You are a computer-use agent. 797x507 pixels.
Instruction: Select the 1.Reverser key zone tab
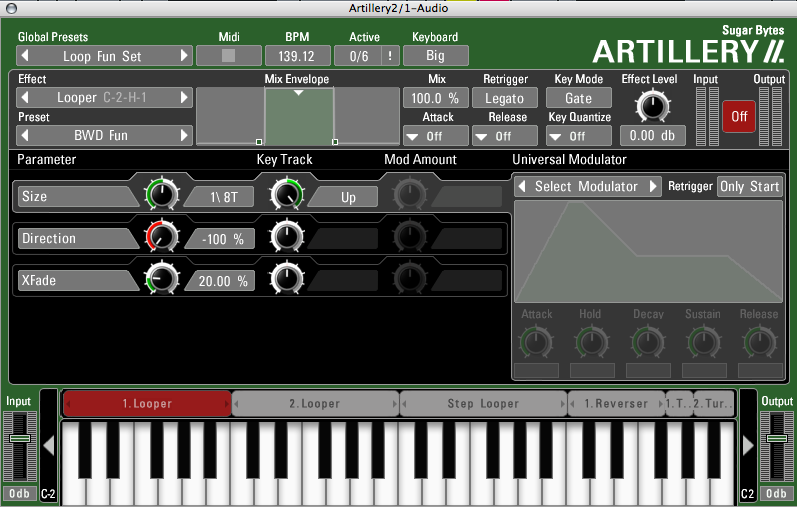coord(616,404)
